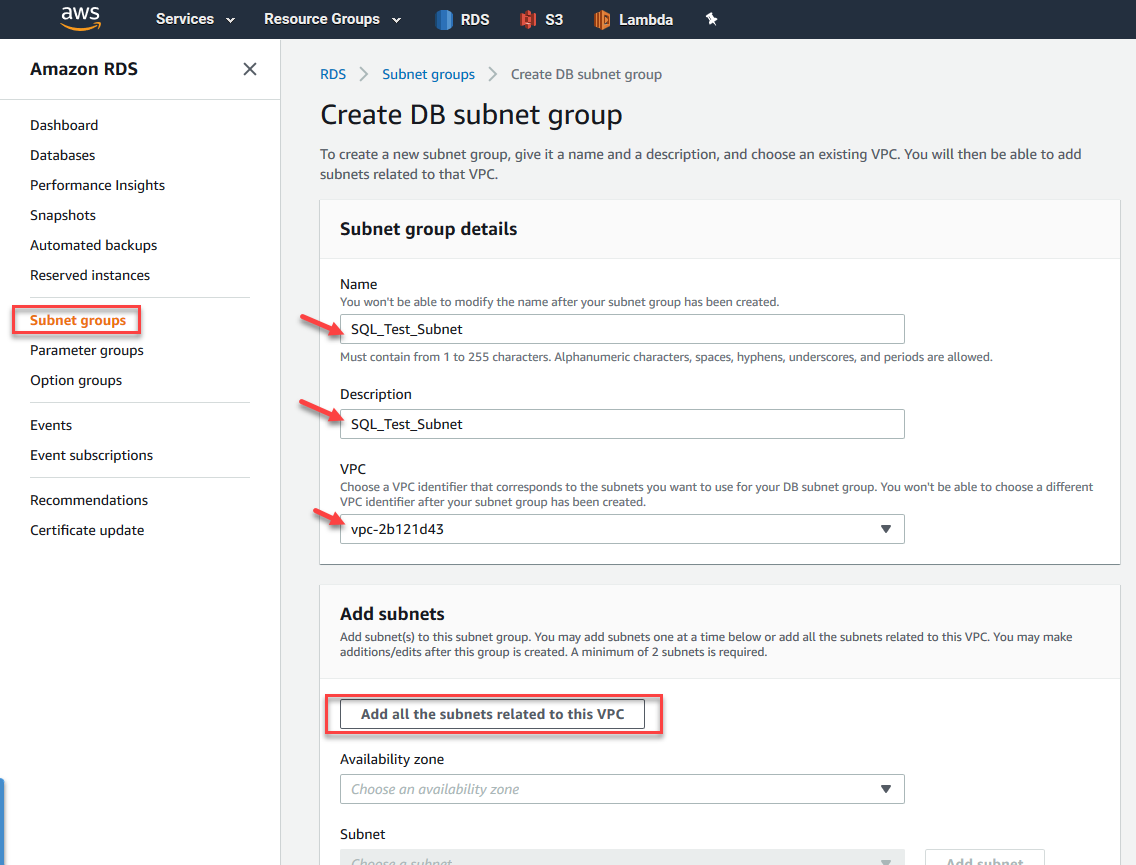Click the RDS breadcrumb link
Viewport: 1136px width, 865px height.
[x=333, y=74]
